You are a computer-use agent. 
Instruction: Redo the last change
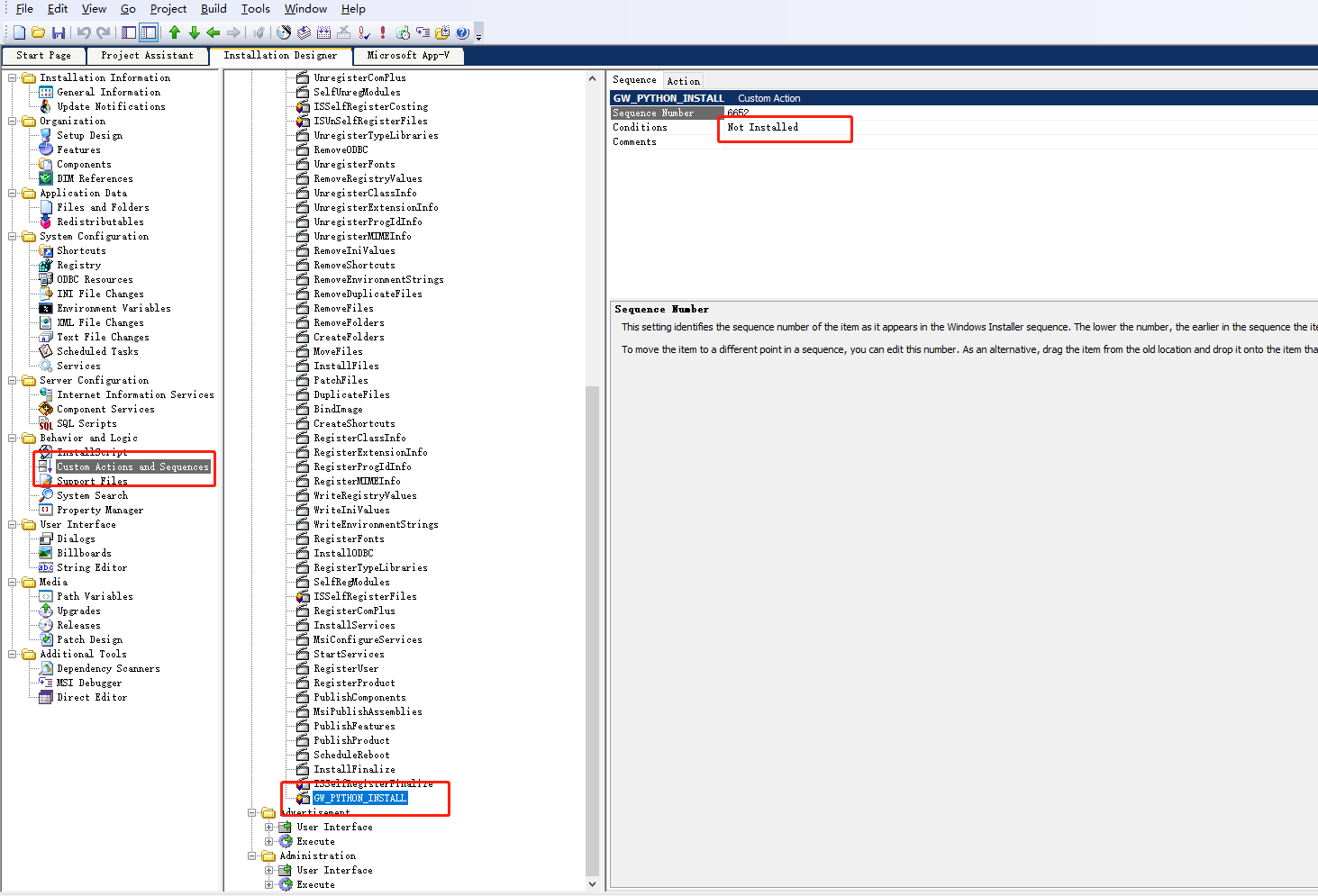(x=102, y=32)
